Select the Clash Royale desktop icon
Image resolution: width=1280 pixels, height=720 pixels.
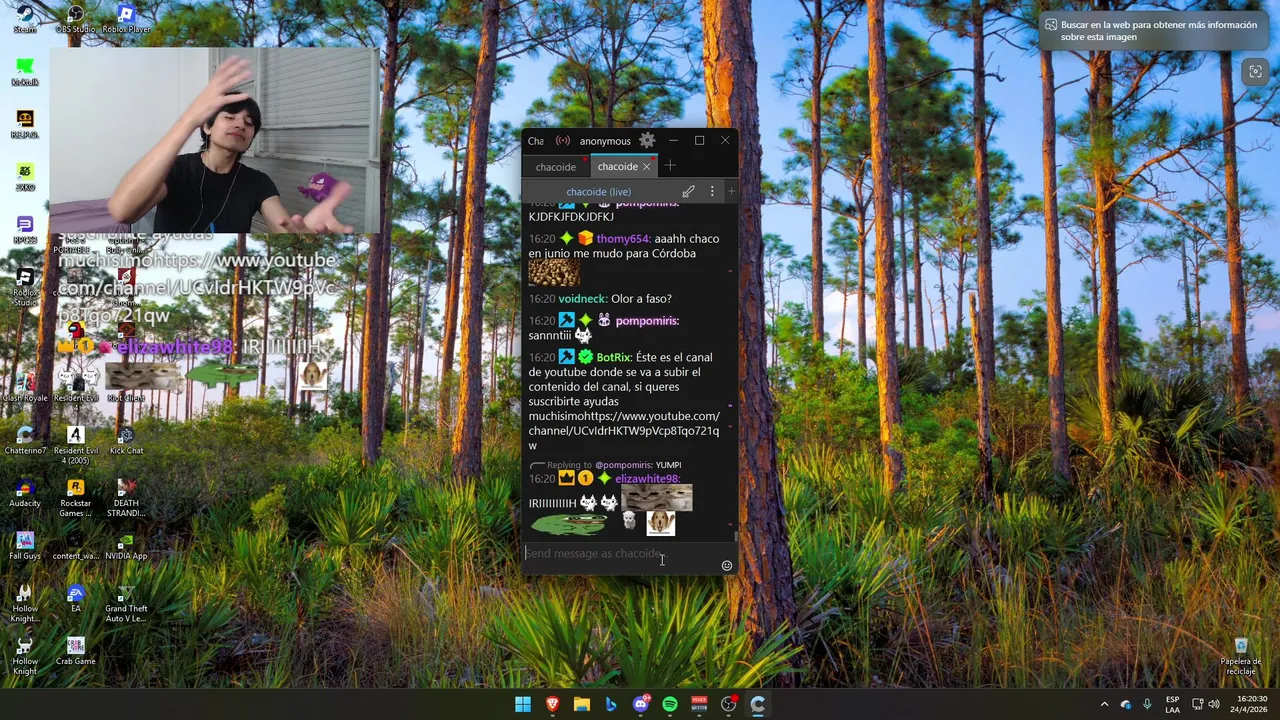(x=25, y=387)
